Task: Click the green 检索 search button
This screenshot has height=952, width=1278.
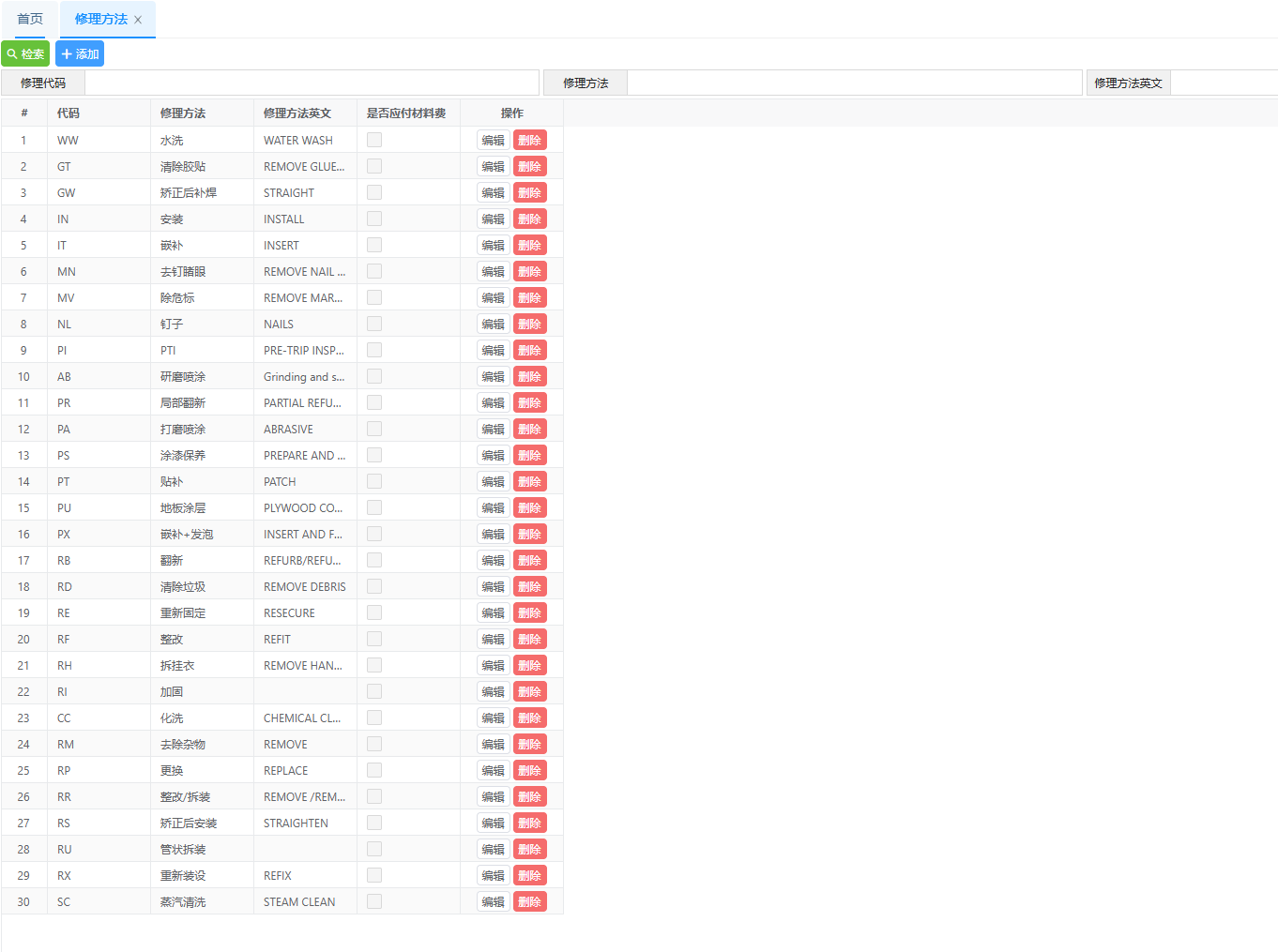Action: tap(25, 54)
